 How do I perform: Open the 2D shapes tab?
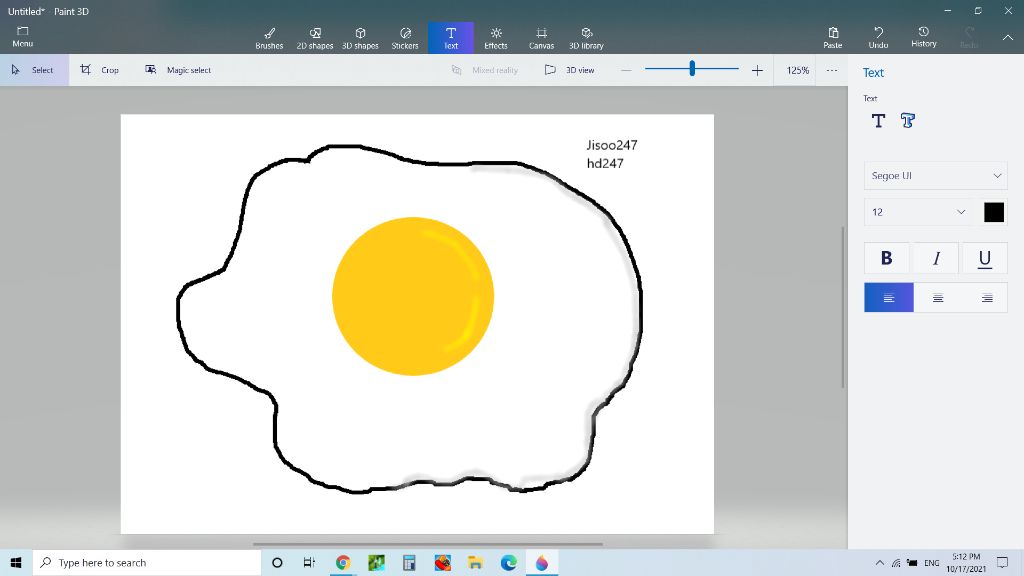coord(315,38)
